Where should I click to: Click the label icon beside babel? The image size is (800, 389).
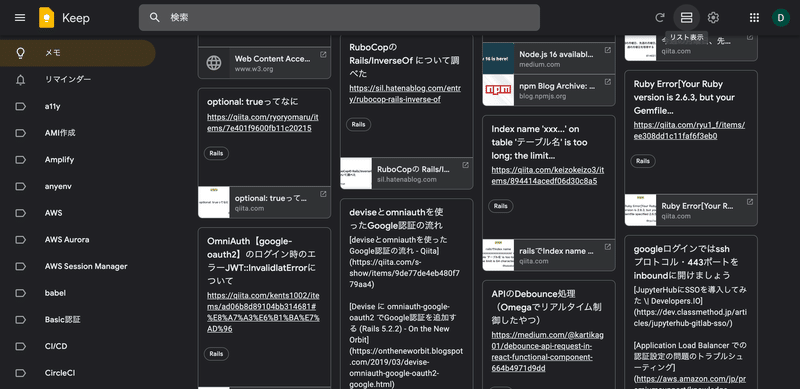(20, 293)
